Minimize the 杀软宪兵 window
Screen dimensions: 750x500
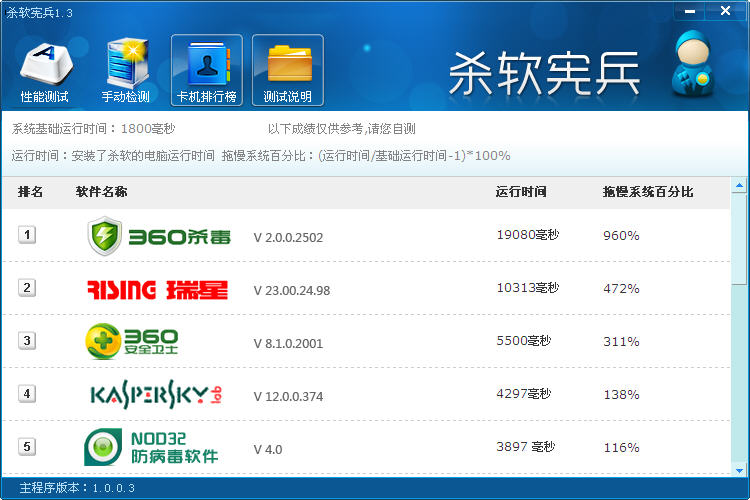pos(690,11)
